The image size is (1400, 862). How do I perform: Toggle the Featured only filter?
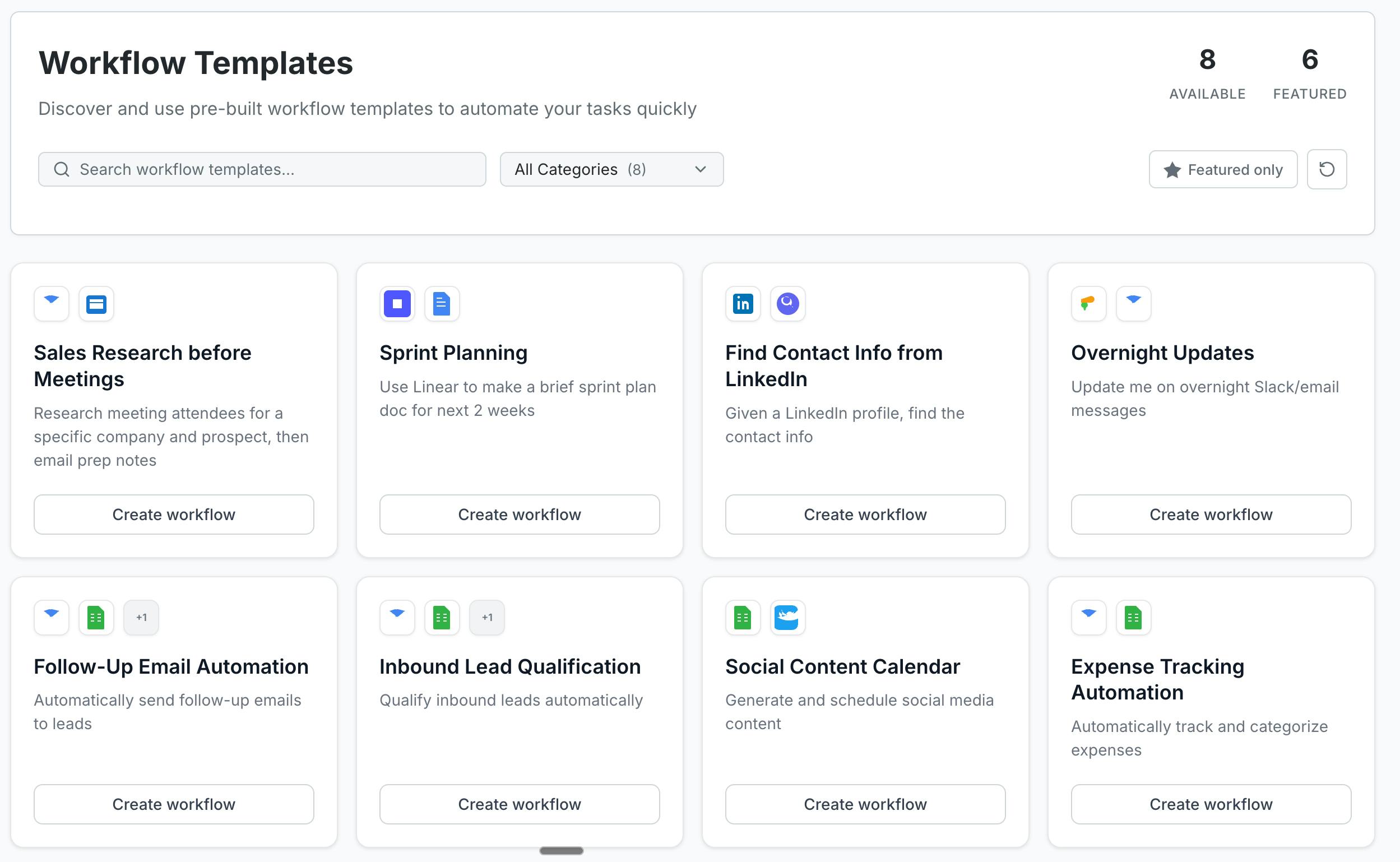click(1223, 169)
